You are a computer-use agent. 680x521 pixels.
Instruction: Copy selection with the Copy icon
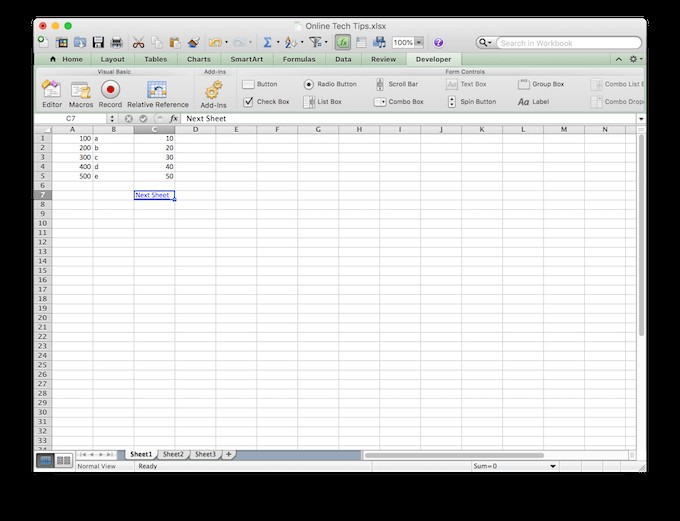157,43
